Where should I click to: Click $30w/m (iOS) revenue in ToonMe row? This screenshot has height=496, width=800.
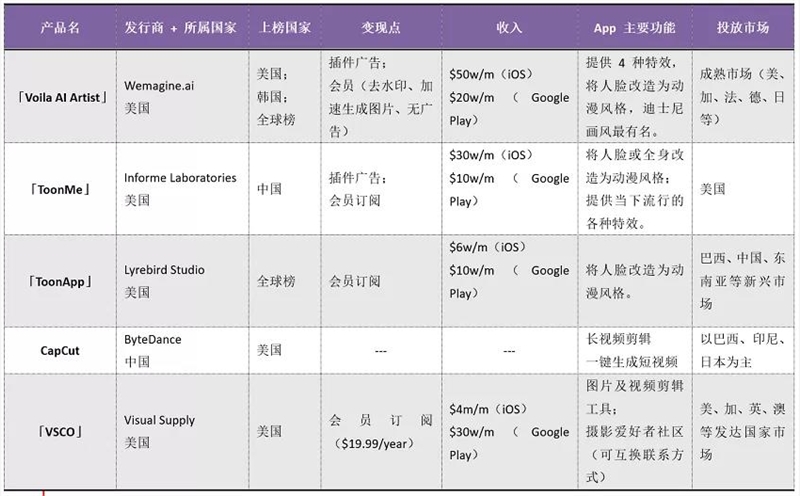point(491,155)
